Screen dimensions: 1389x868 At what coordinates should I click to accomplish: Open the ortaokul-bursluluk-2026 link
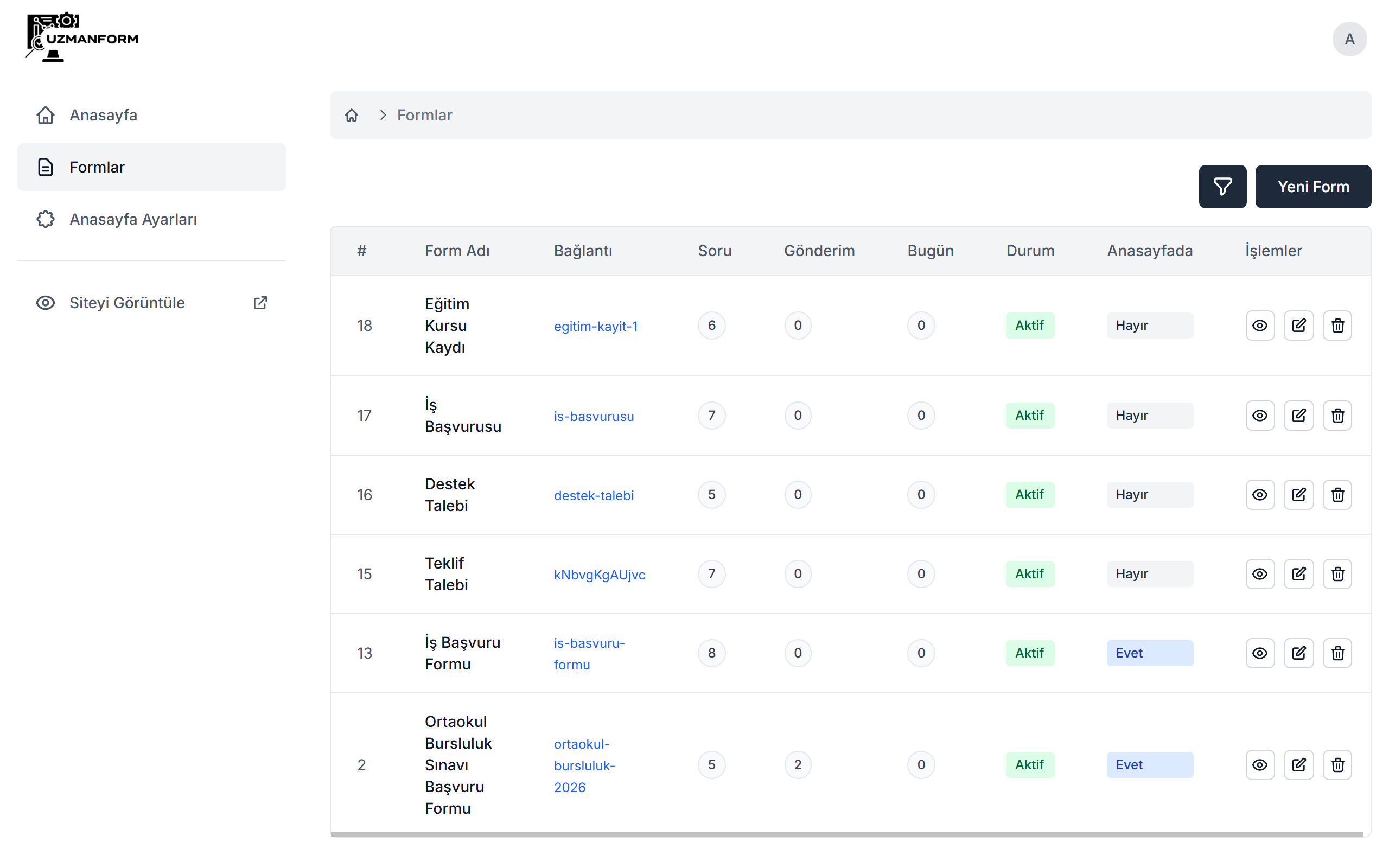584,766
